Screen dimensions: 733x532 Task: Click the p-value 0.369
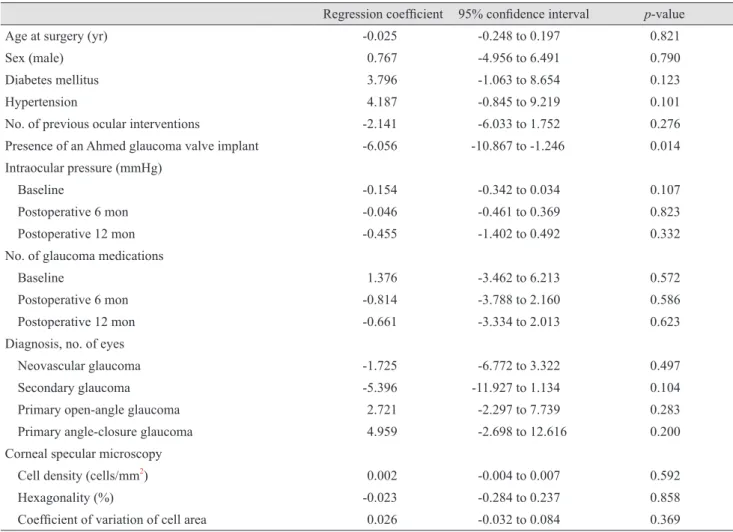point(665,519)
